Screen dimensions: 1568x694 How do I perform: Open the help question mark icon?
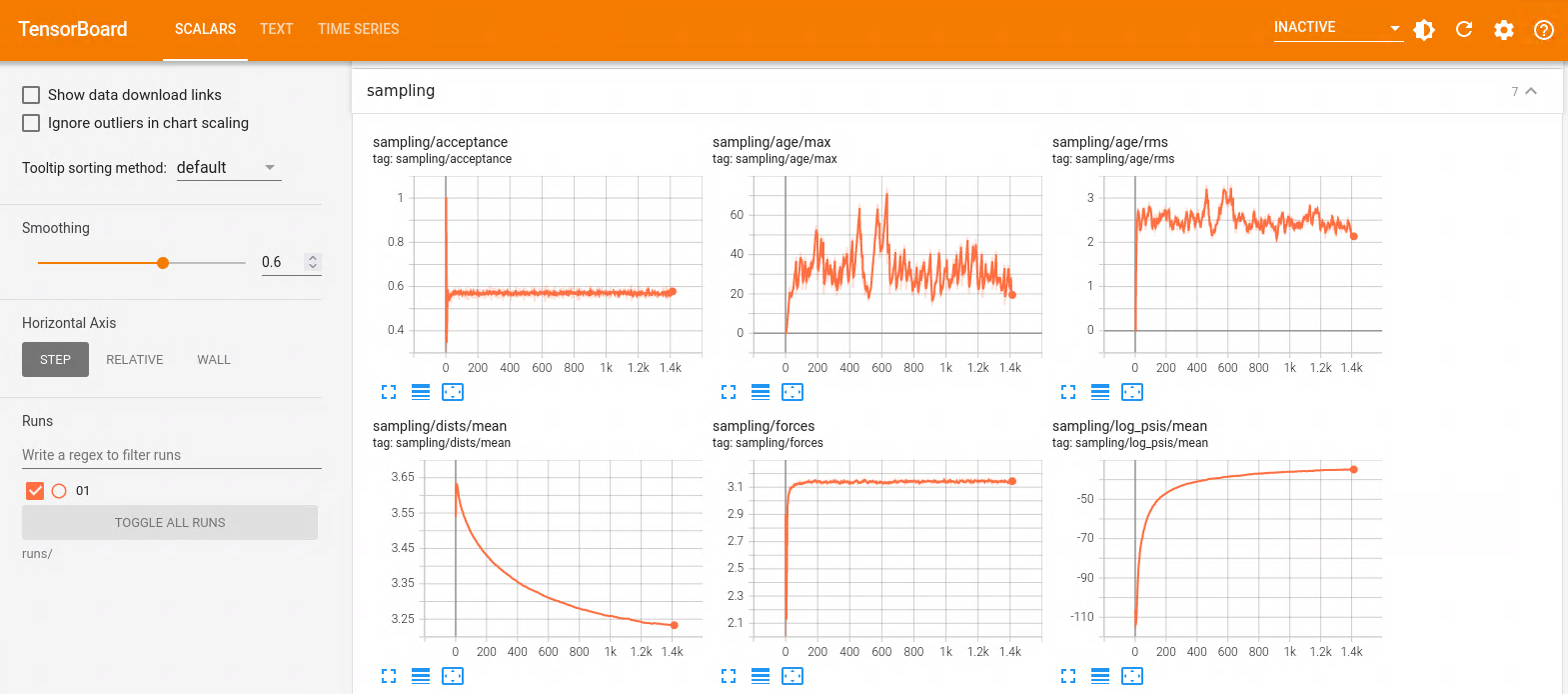click(1544, 30)
